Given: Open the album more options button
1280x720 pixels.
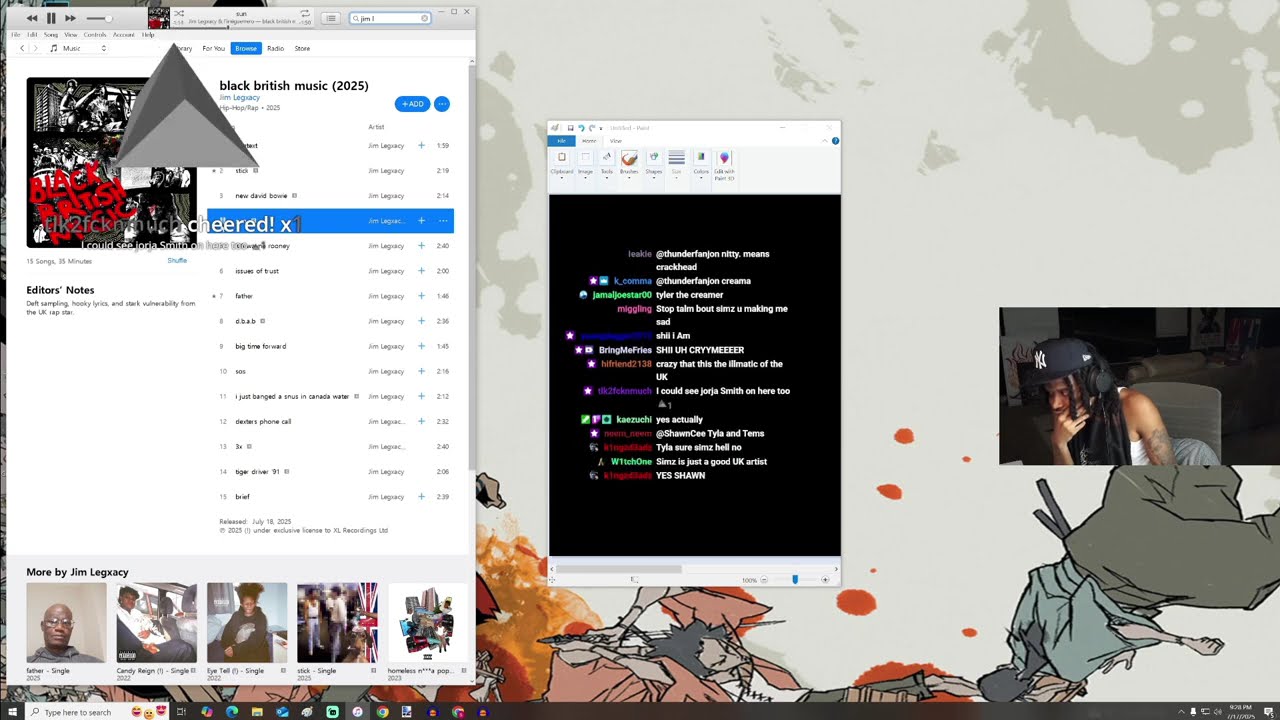Looking at the screenshot, I should click(x=442, y=104).
